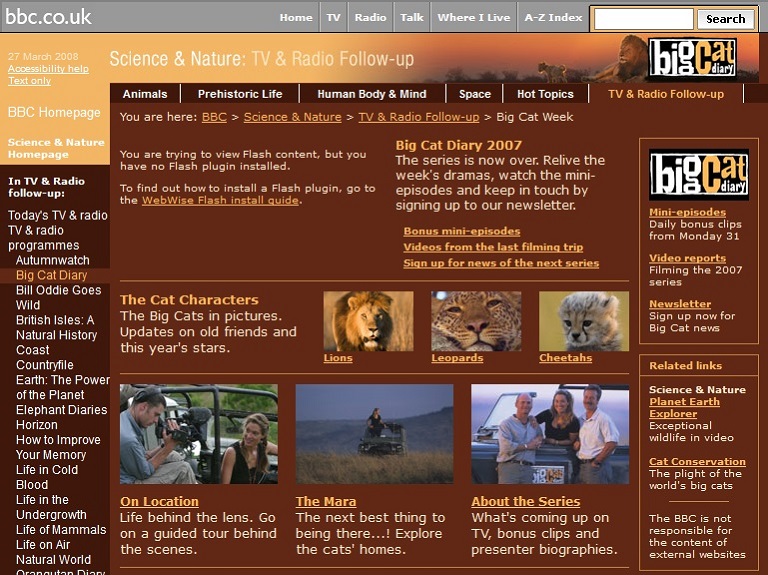
Task: Open Accessibility help link
Action: pyautogui.click(x=48, y=69)
